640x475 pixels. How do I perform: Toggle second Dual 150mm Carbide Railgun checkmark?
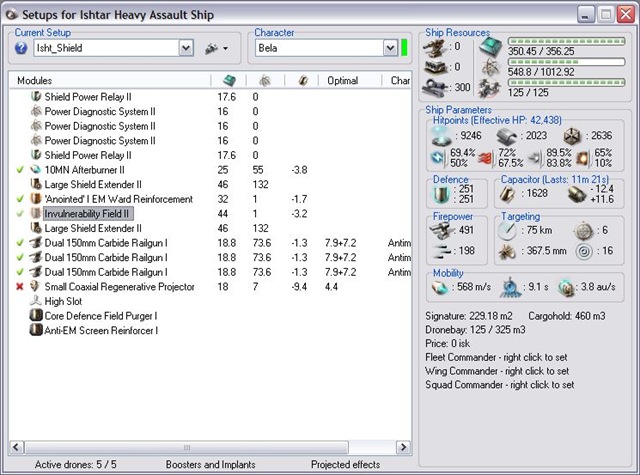coord(20,257)
